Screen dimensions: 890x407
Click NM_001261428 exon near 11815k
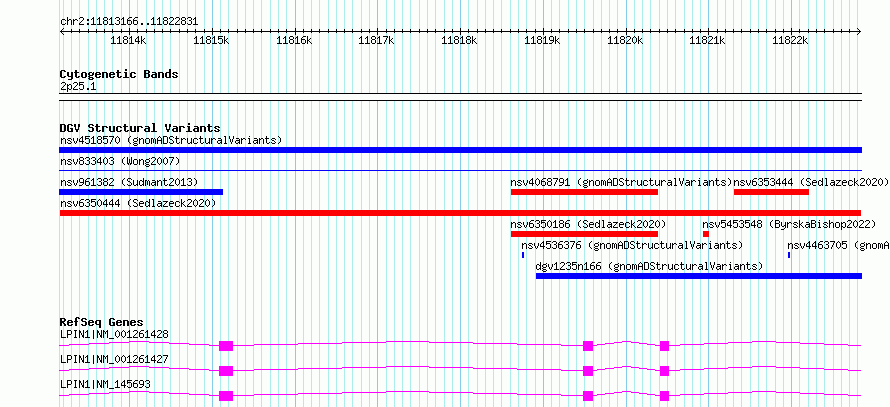226,346
